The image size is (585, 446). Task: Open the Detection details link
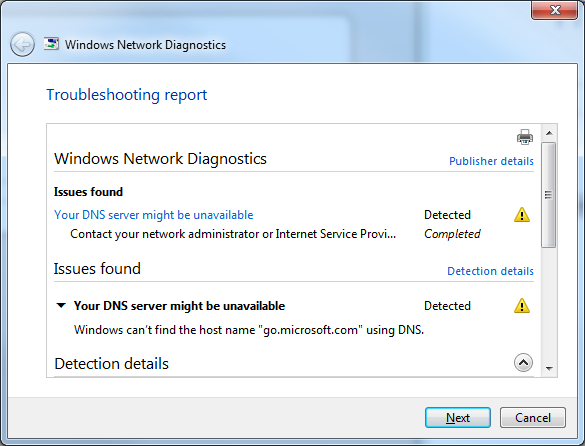(x=490, y=271)
